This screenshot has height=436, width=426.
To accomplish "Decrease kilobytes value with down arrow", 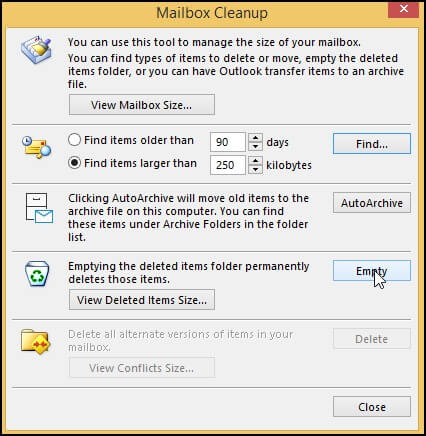I will point(255,169).
